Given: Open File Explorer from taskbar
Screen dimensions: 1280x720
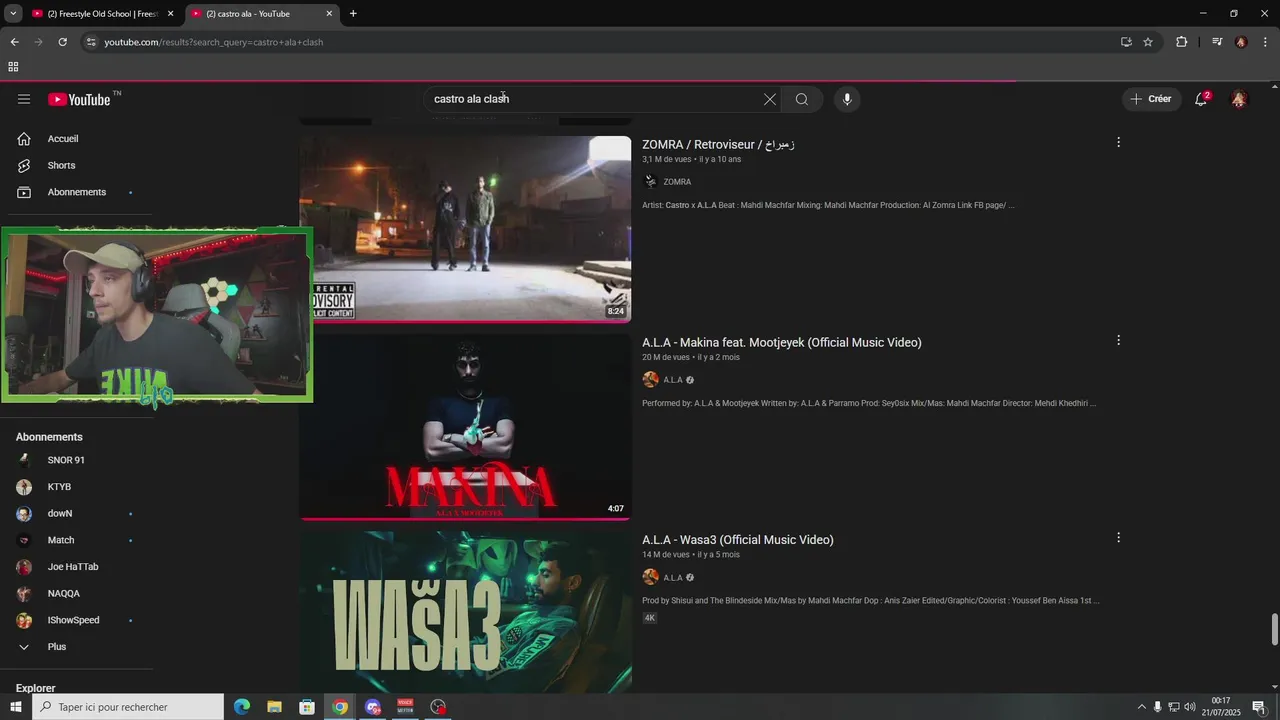Looking at the screenshot, I should tap(274, 707).
